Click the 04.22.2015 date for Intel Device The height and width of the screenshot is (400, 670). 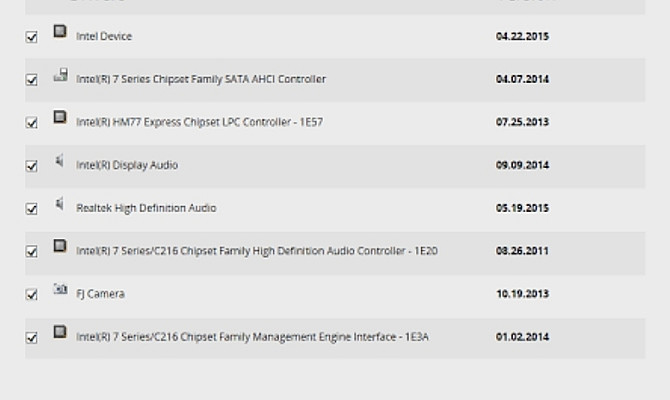(x=522, y=37)
